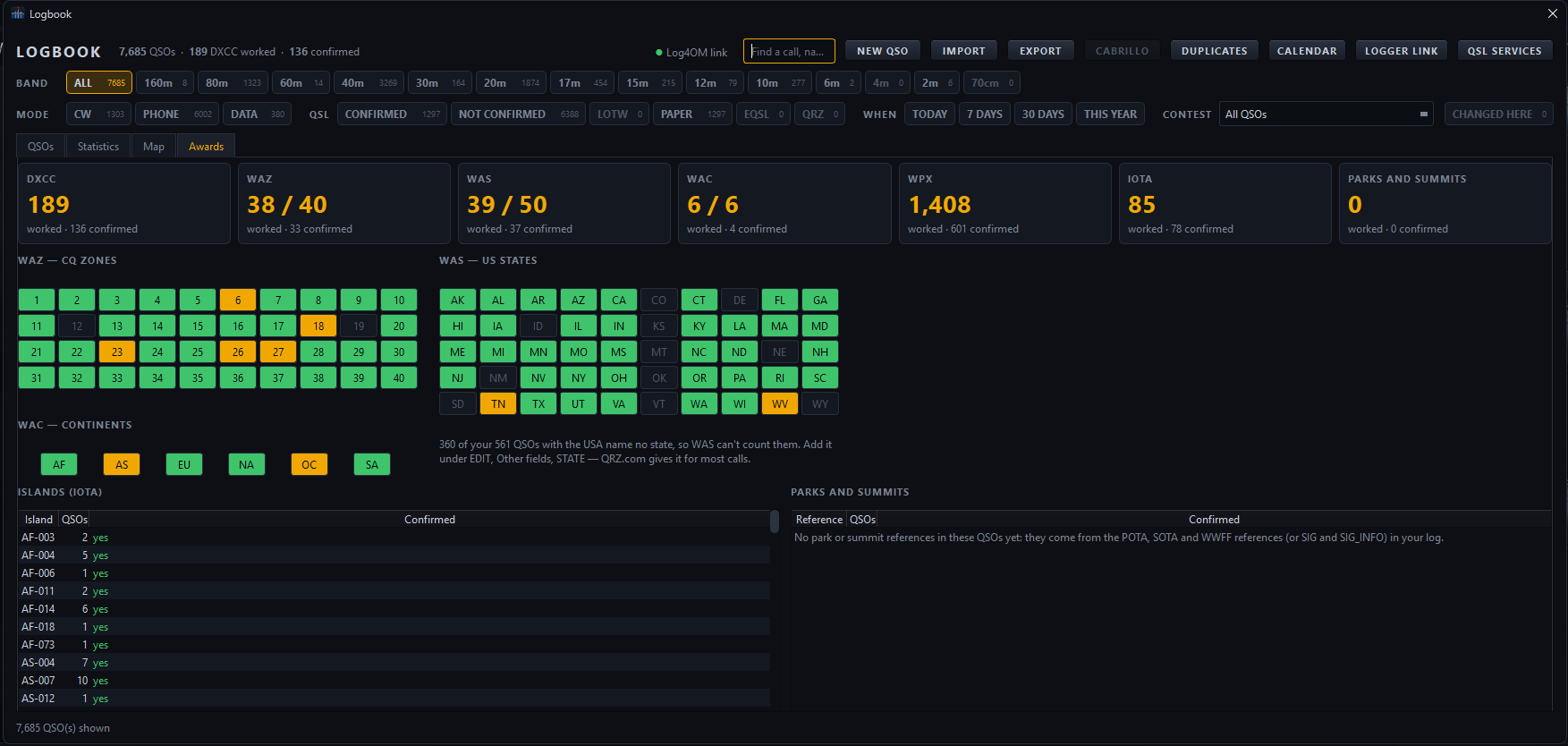Switch to the Map tab
The height and width of the screenshot is (746, 1568).
point(154,146)
